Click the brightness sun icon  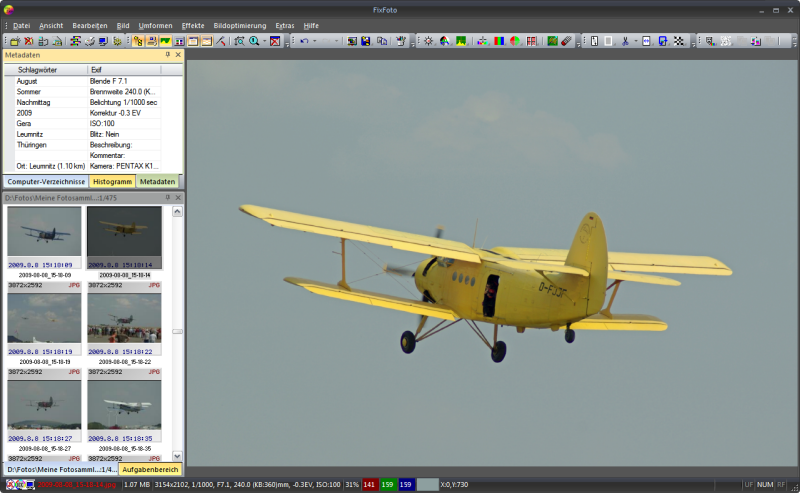click(429, 41)
